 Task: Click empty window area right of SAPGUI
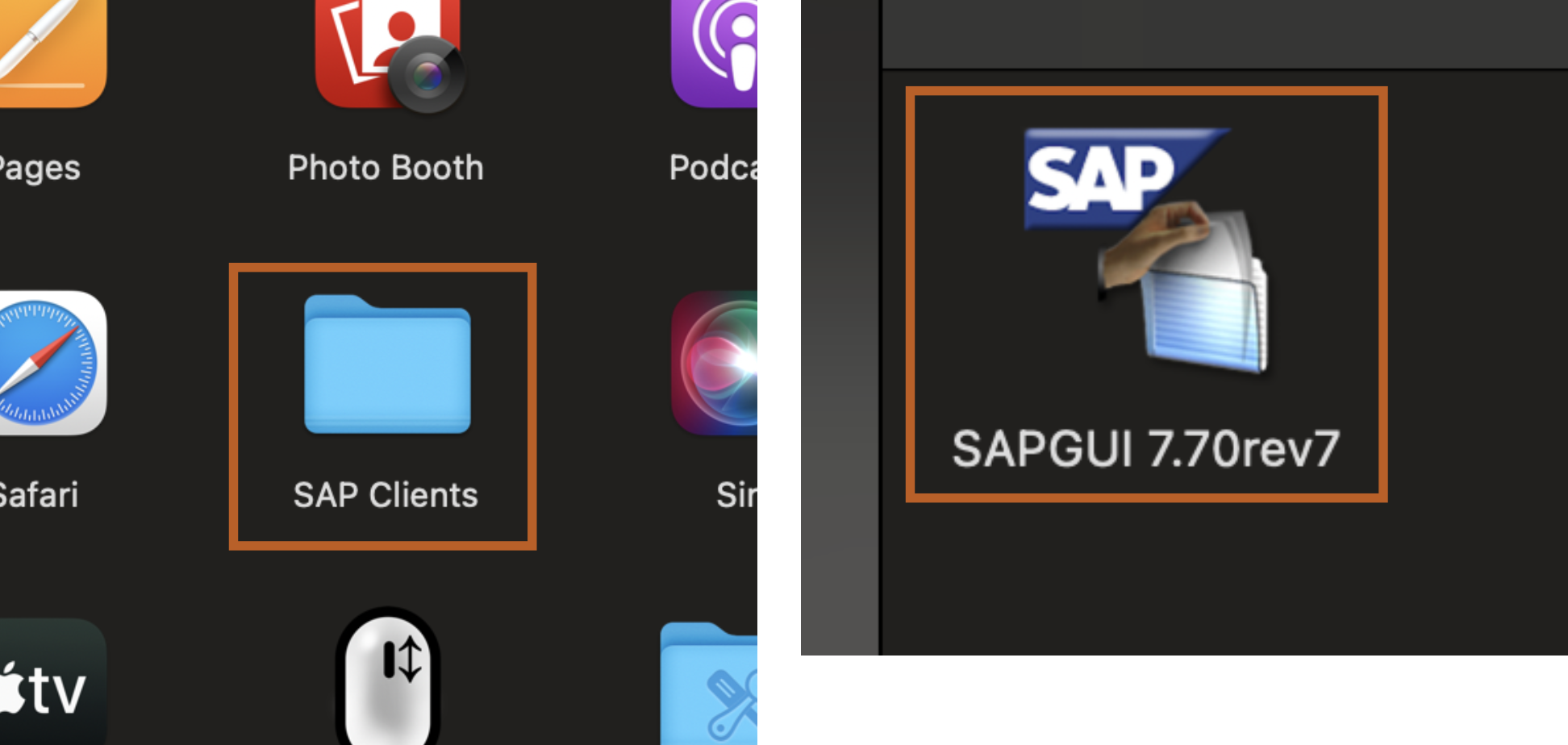1476,323
